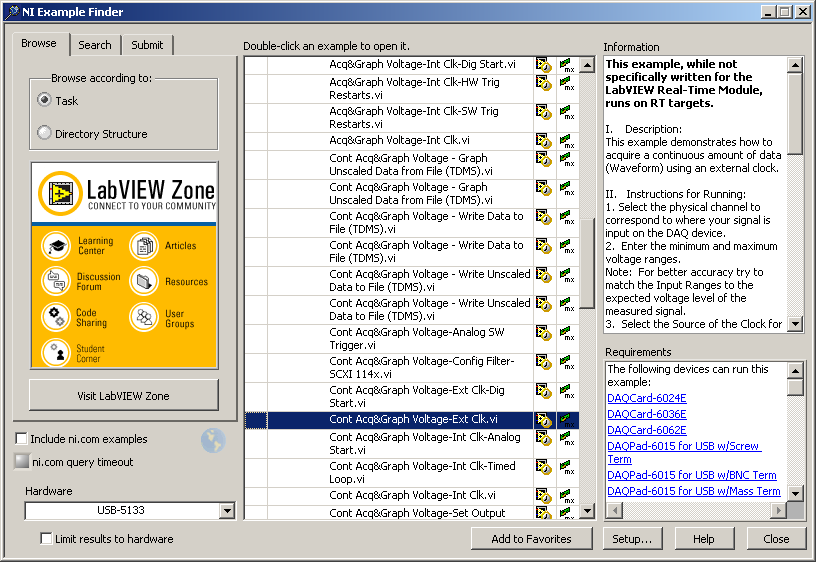
Task: Open DAQPad-6015 for USB w/BNC Term link
Action: (692, 475)
